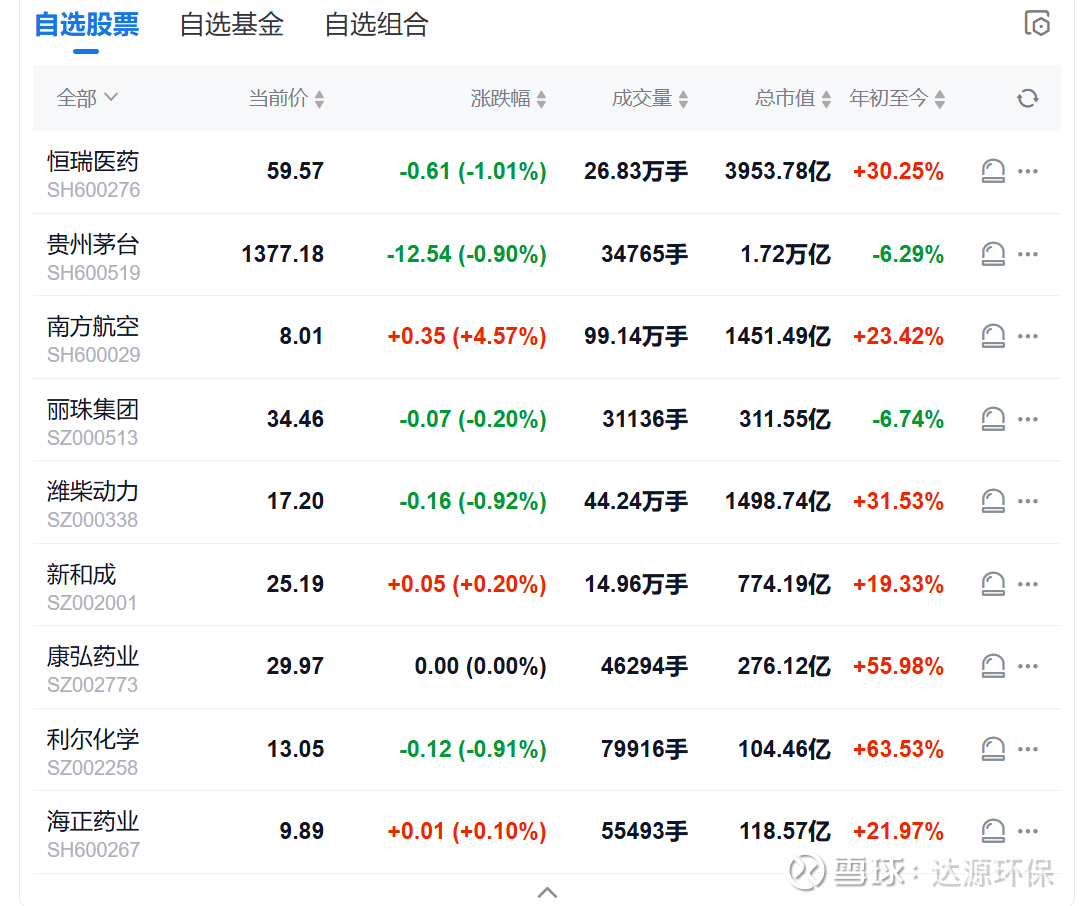Click stock code SZ000513
Screen dimensions: 1086x906
pyautogui.click(x=92, y=438)
